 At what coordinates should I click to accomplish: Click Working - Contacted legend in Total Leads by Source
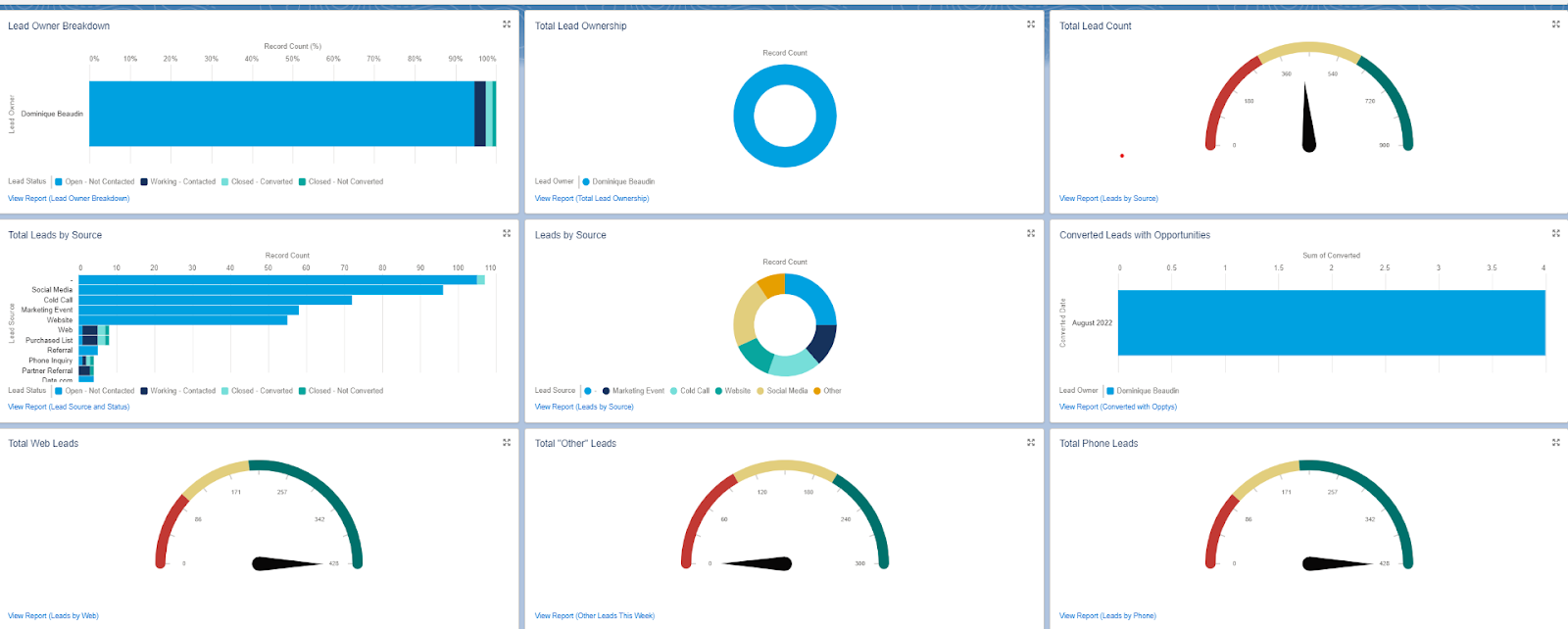click(177, 390)
